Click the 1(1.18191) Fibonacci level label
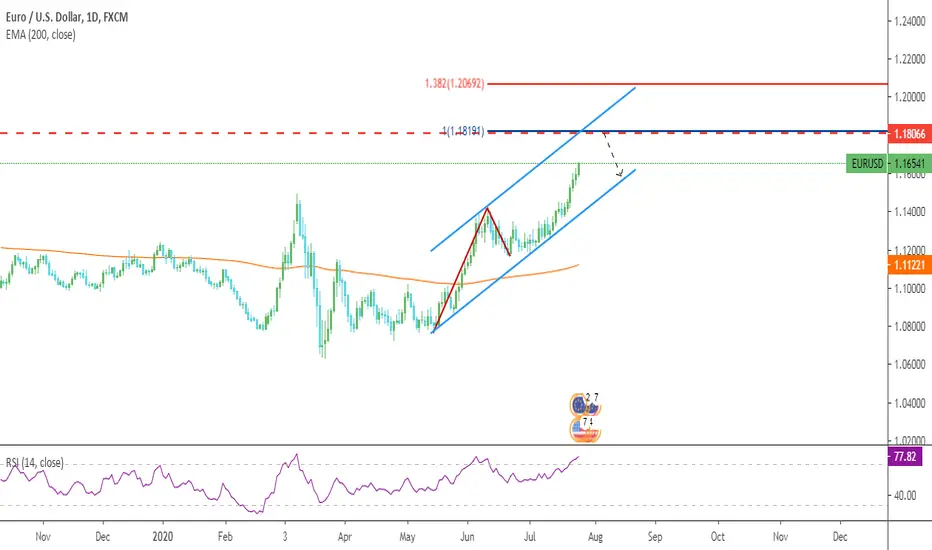 point(463,131)
